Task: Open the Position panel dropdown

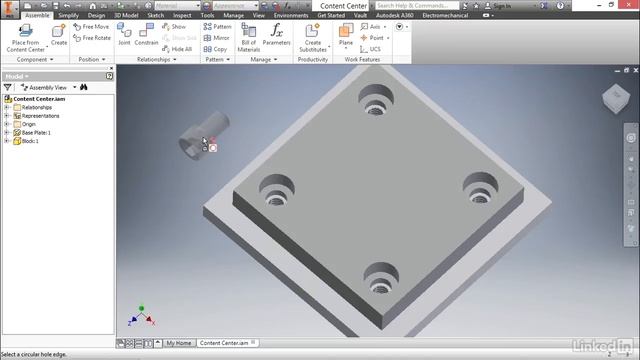Action: (x=92, y=60)
